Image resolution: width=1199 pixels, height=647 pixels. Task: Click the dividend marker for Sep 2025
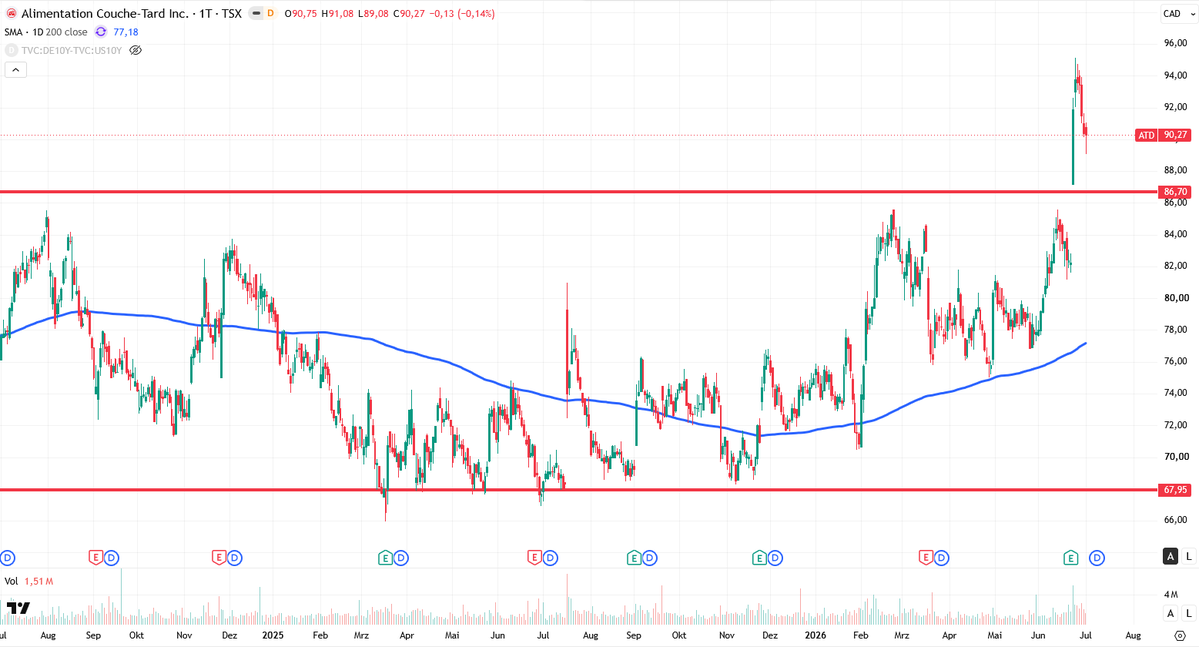(649, 558)
